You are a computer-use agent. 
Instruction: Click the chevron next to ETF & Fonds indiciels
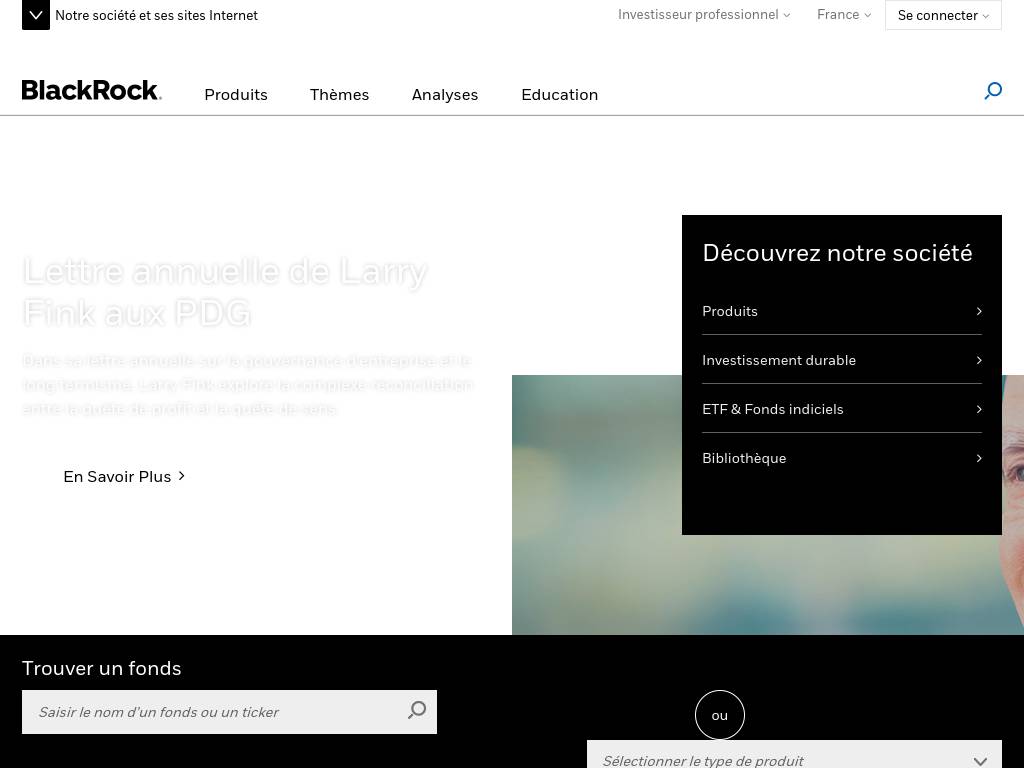979,409
